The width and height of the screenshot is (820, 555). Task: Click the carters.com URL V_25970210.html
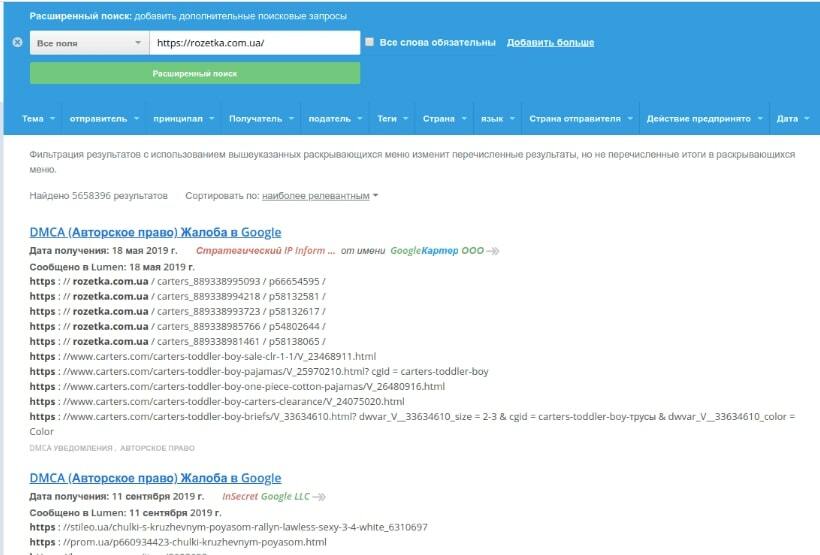[x=259, y=372]
